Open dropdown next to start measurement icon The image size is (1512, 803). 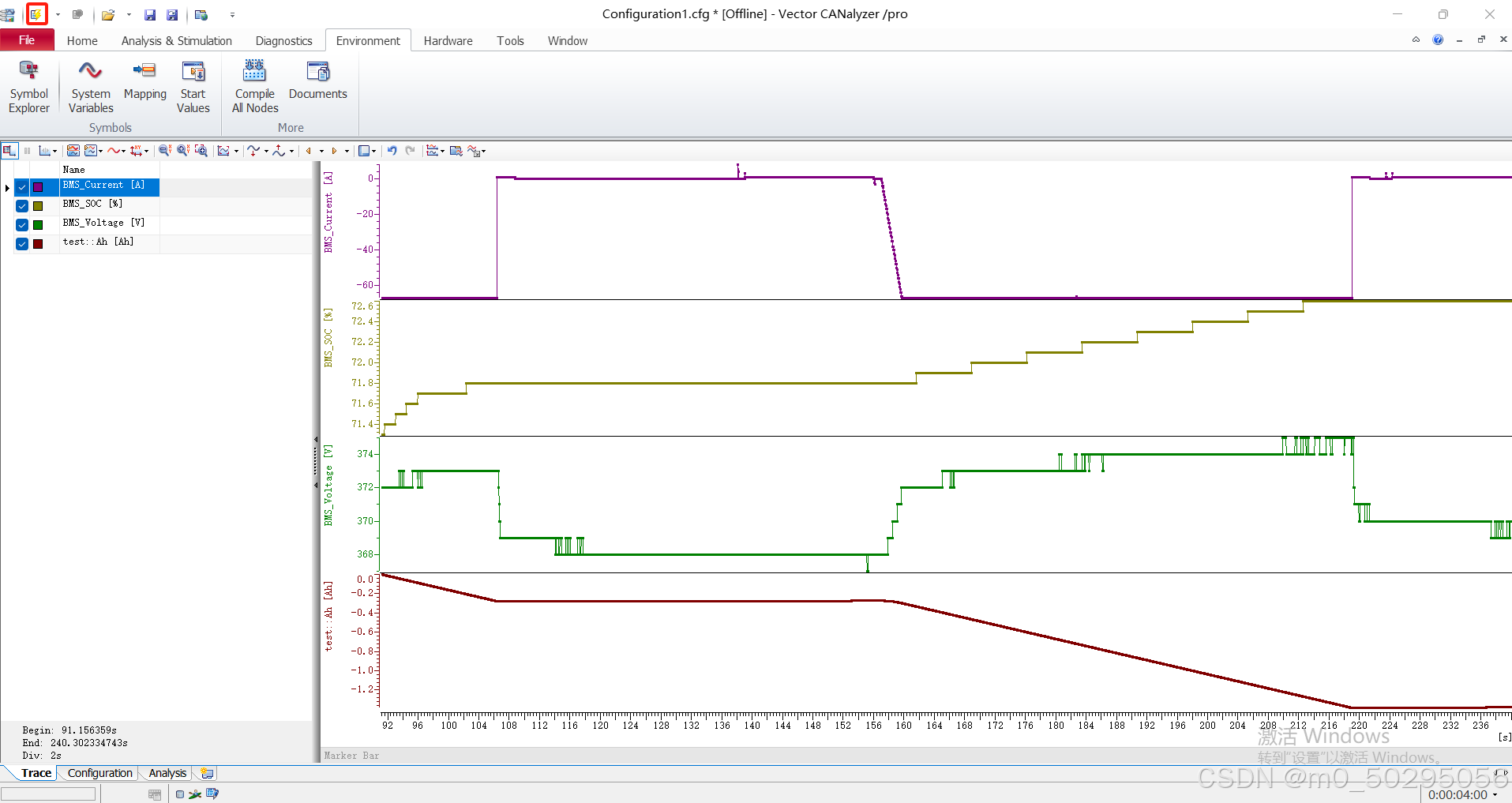[x=58, y=14]
